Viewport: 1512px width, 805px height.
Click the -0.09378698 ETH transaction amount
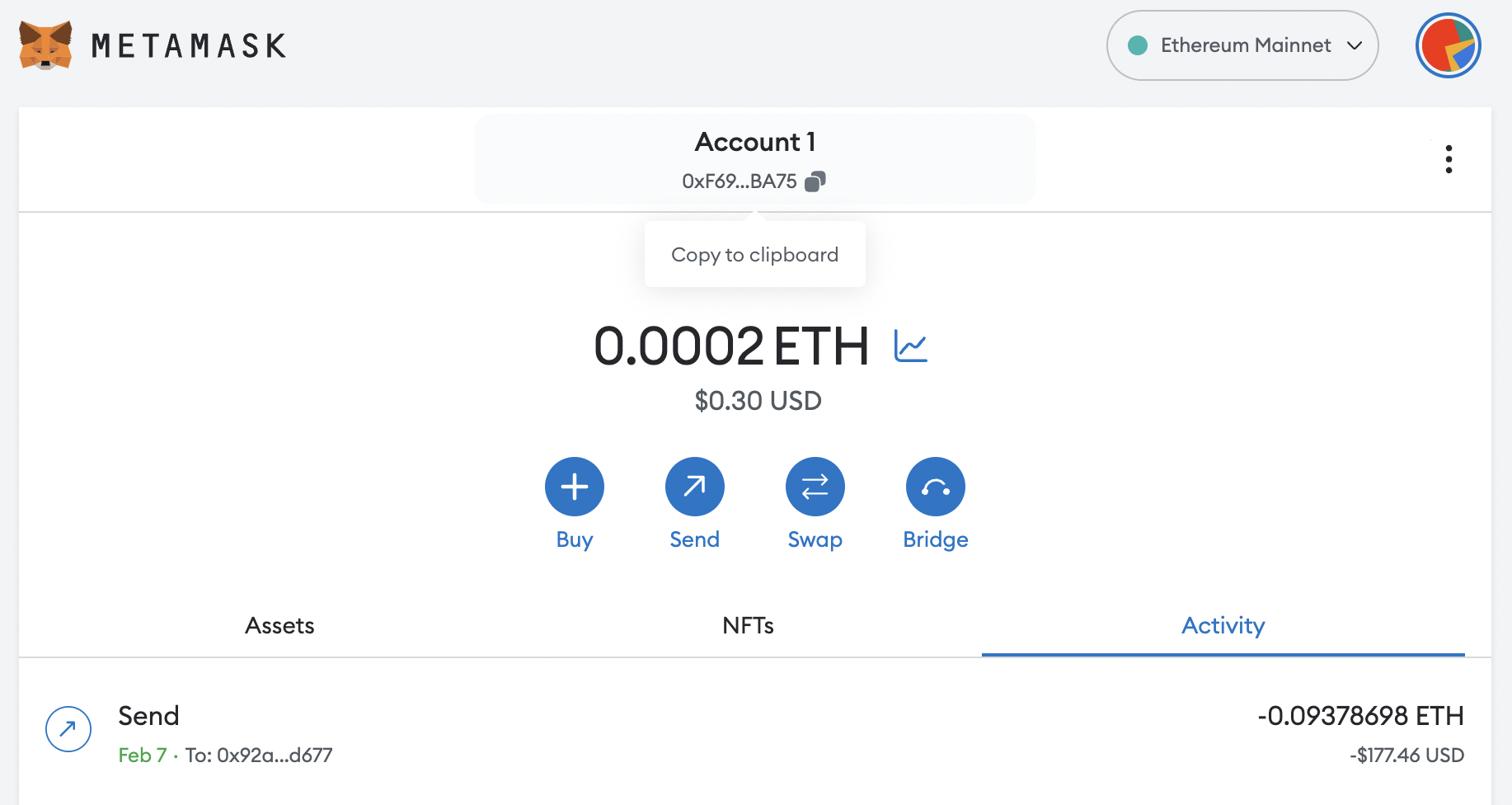pos(1360,716)
